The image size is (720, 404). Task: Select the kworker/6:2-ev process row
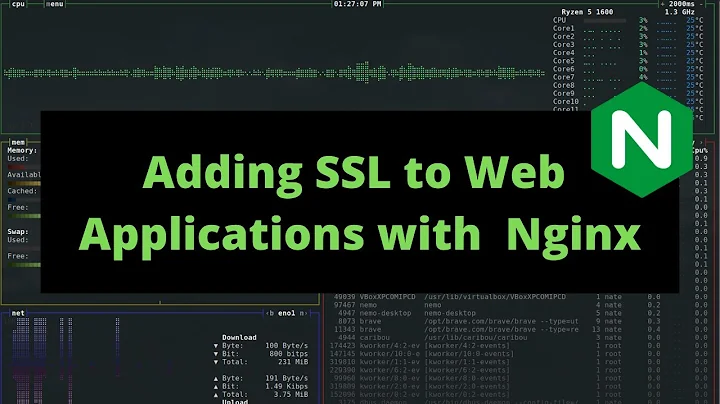(x=519, y=370)
